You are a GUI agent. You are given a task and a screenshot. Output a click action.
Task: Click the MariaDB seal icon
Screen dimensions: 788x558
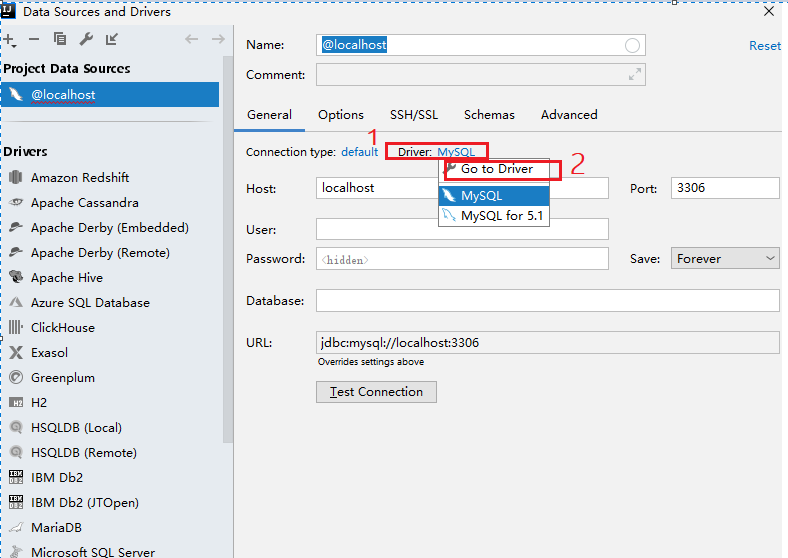click(x=16, y=527)
